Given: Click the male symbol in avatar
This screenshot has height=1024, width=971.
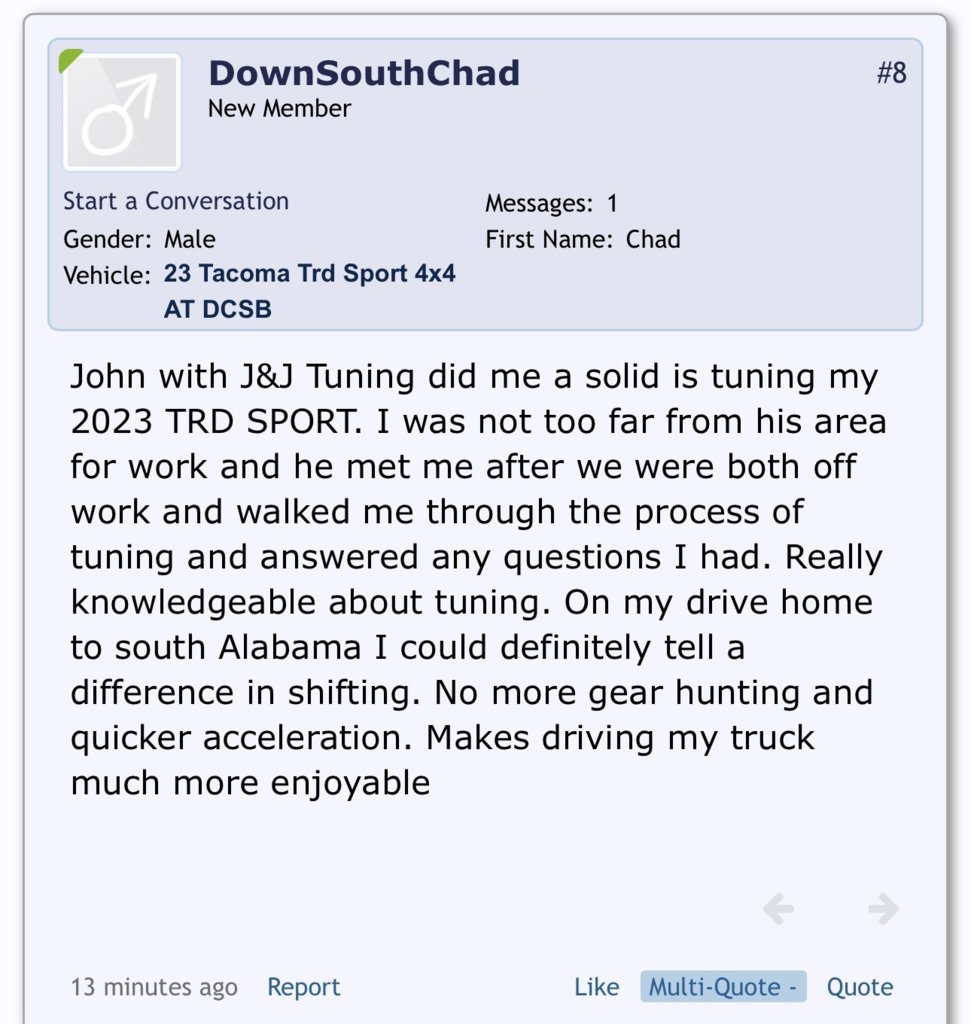Looking at the screenshot, I should 119,114.
